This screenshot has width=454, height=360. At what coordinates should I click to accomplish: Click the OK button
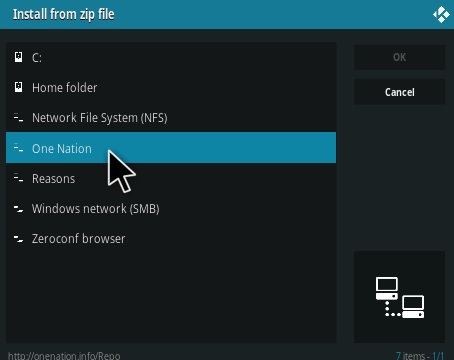tap(399, 57)
